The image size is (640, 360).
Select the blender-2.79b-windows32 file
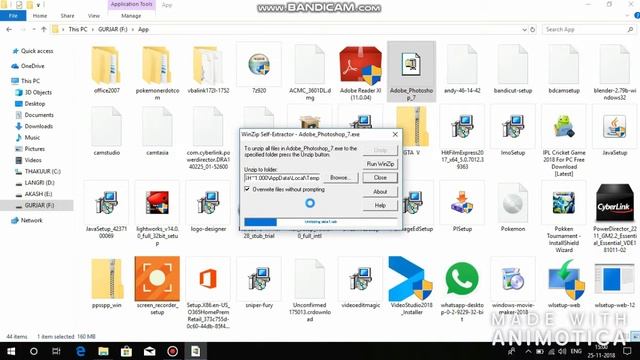coord(614,73)
